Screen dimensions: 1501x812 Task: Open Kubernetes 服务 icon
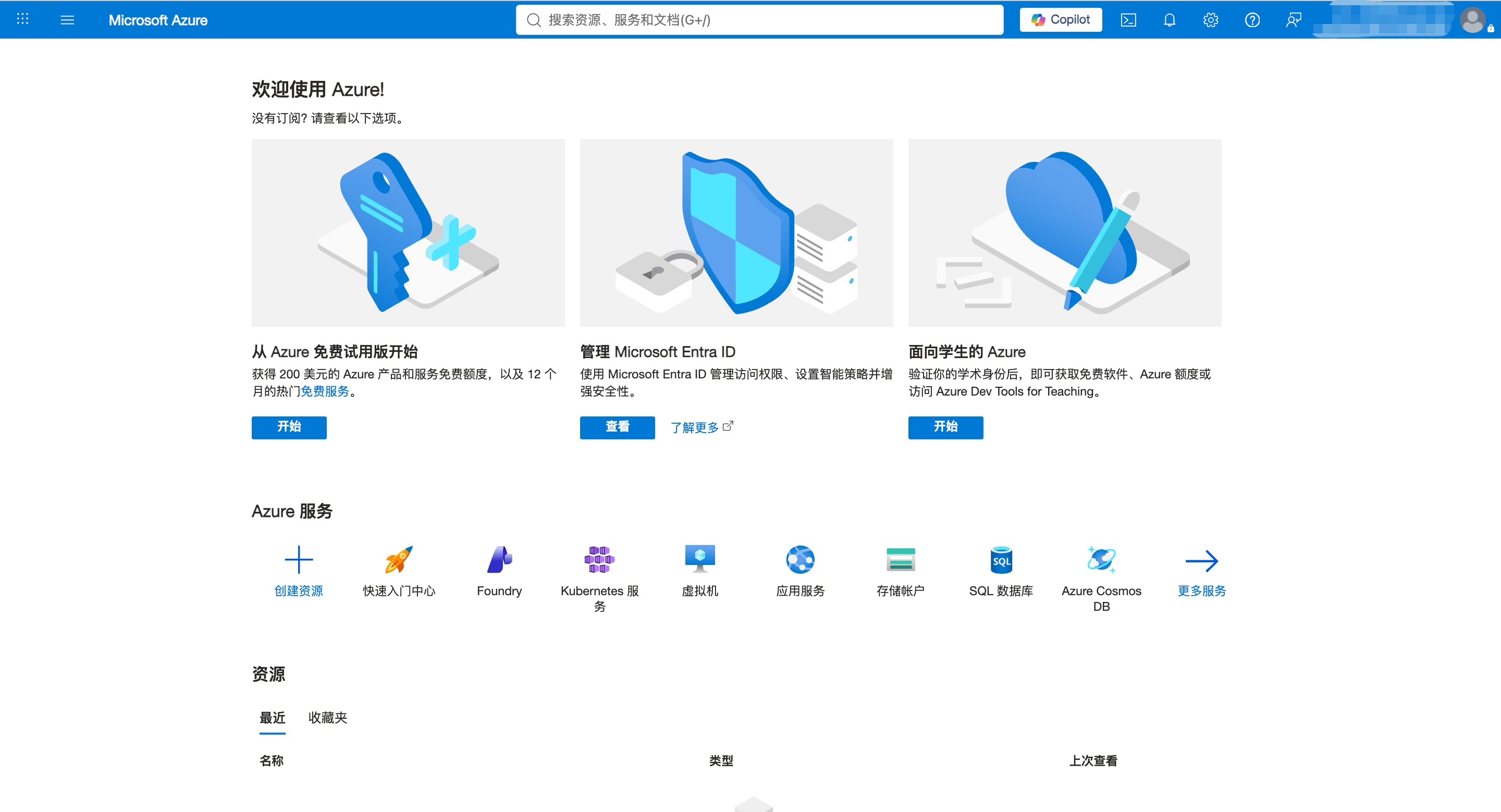click(x=599, y=559)
